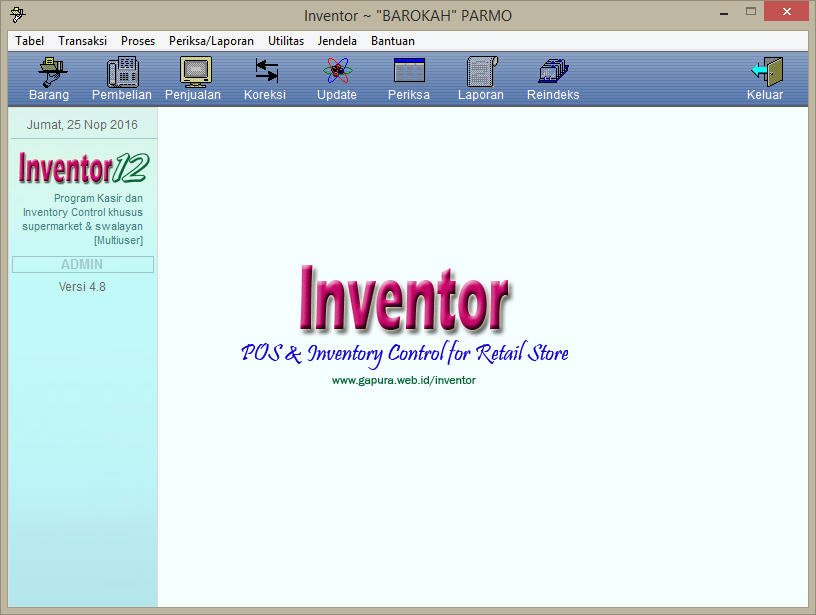Click the Keluar exit door icon
The height and width of the screenshot is (615, 816).
tap(765, 72)
